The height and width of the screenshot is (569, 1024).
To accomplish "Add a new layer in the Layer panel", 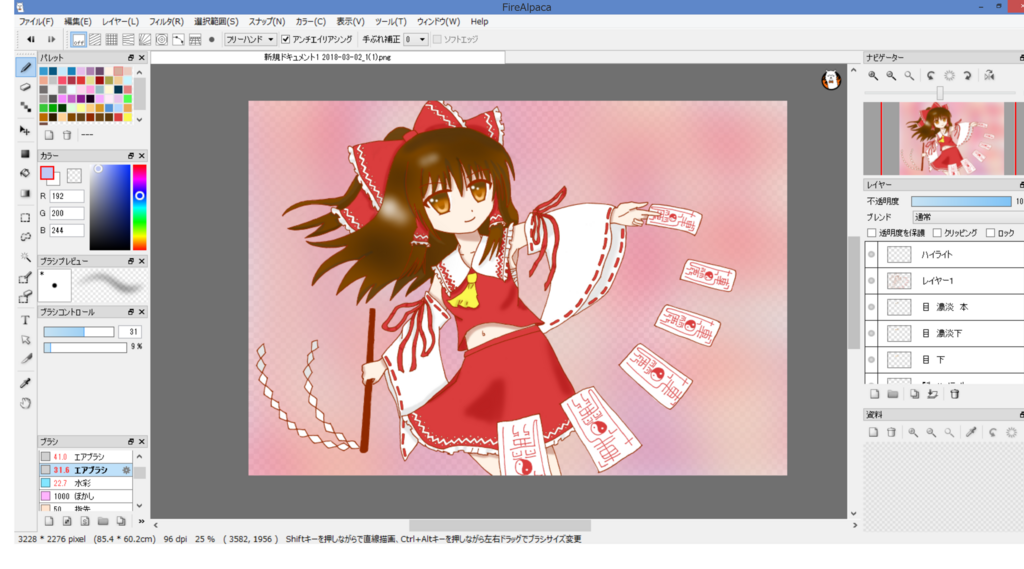I will [x=874, y=394].
